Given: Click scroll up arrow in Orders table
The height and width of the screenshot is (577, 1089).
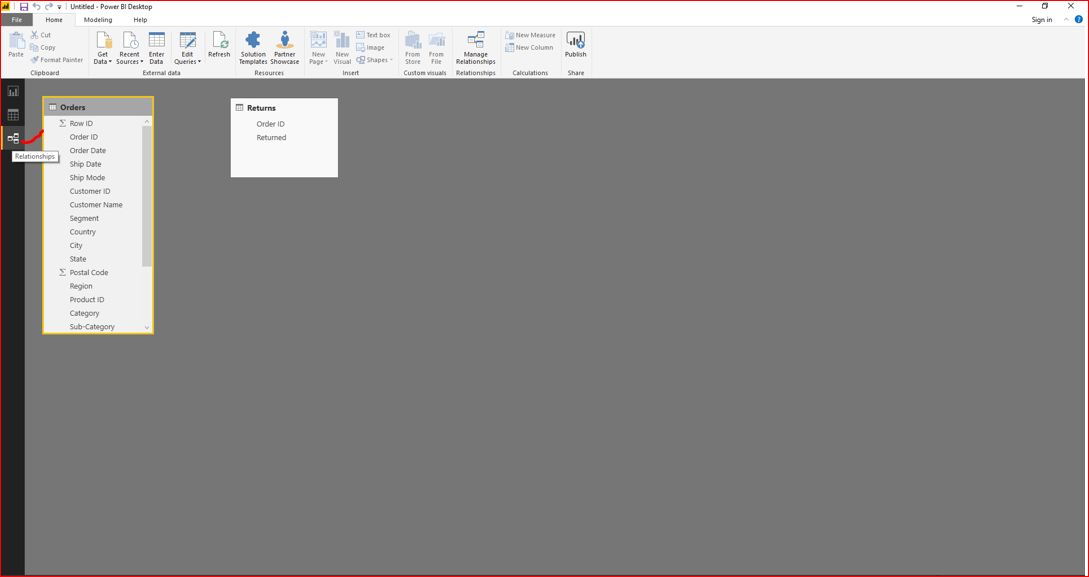Looking at the screenshot, I should [147, 122].
